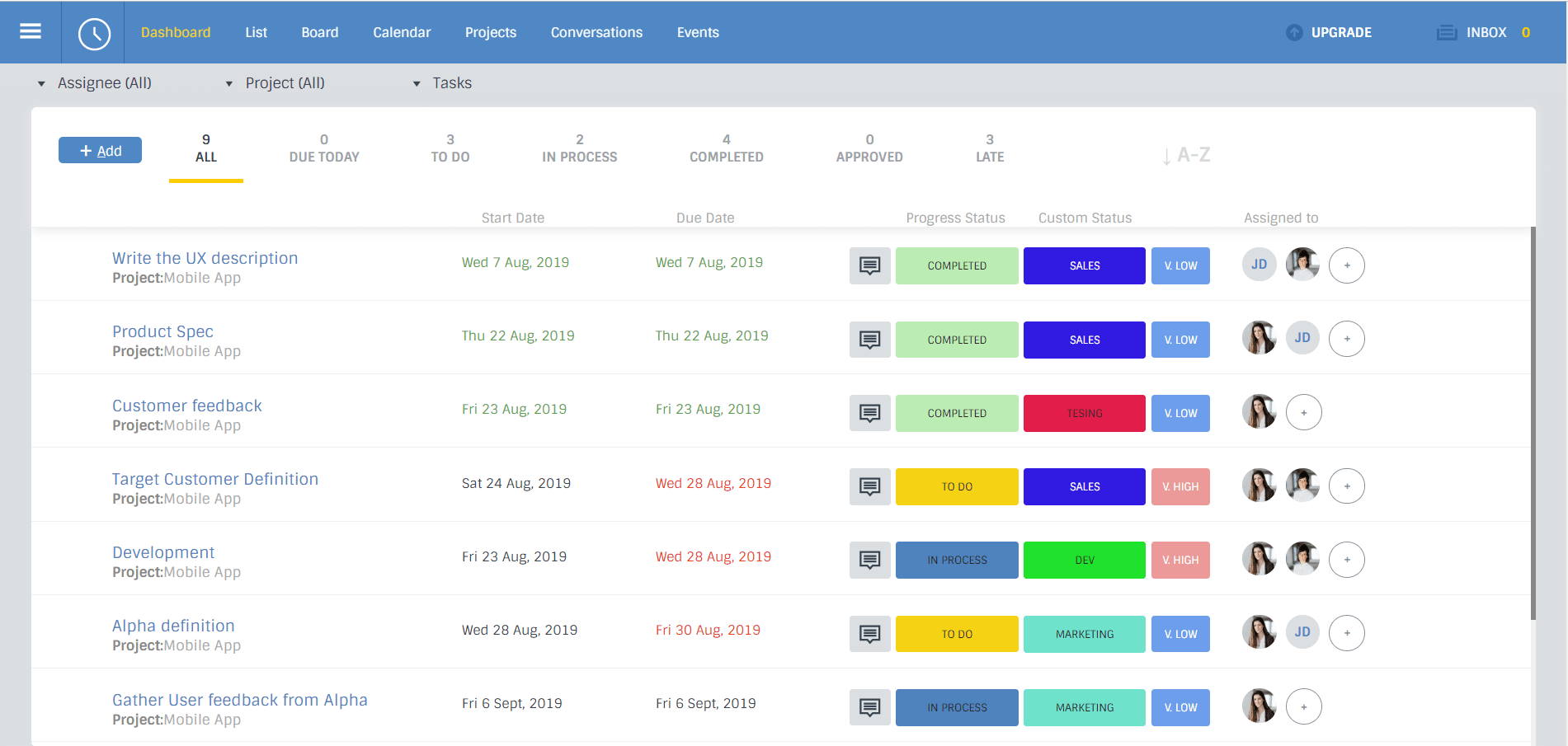This screenshot has width=1568, height=746.
Task: Click MARKETING custom status on Alpha definition
Action: 1085,634
